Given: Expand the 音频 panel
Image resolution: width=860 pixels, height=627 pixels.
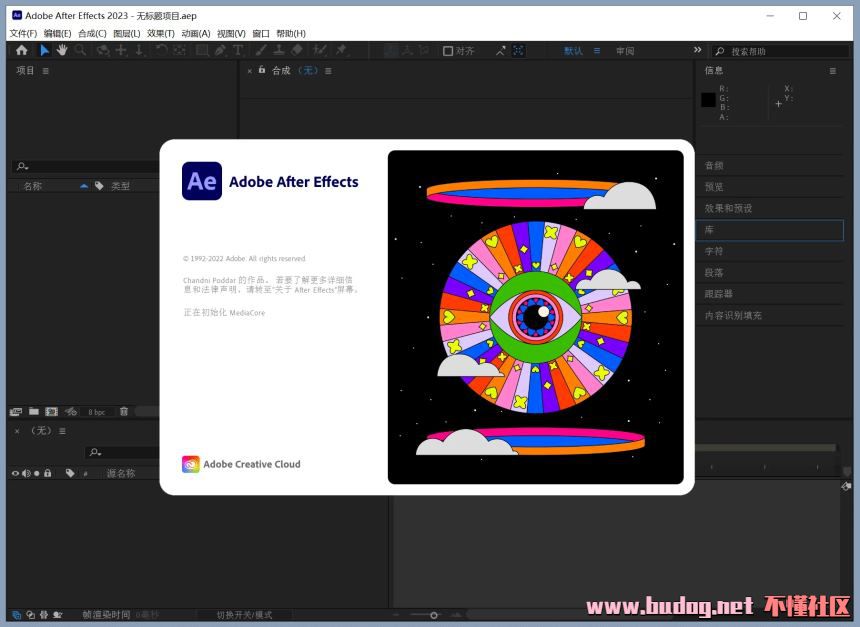Looking at the screenshot, I should tap(714, 166).
